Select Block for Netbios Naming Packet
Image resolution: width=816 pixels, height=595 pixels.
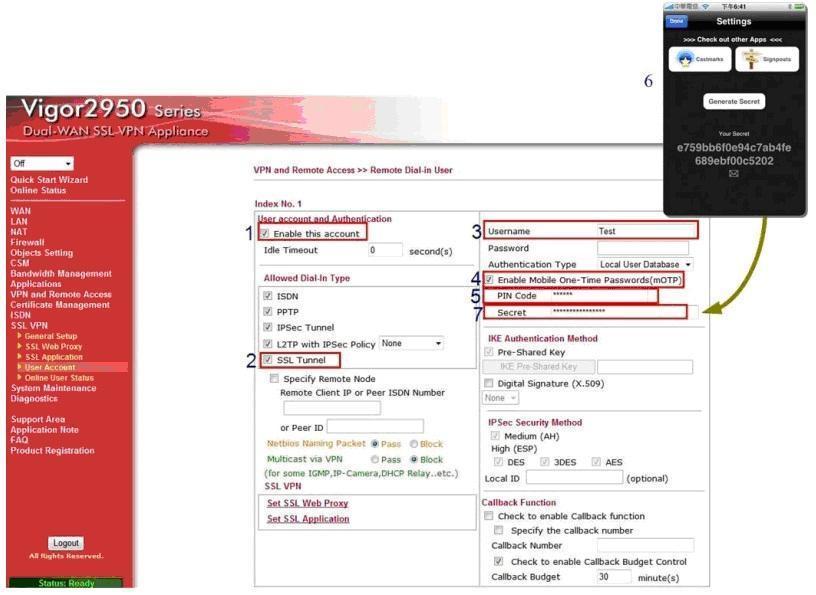coord(414,444)
